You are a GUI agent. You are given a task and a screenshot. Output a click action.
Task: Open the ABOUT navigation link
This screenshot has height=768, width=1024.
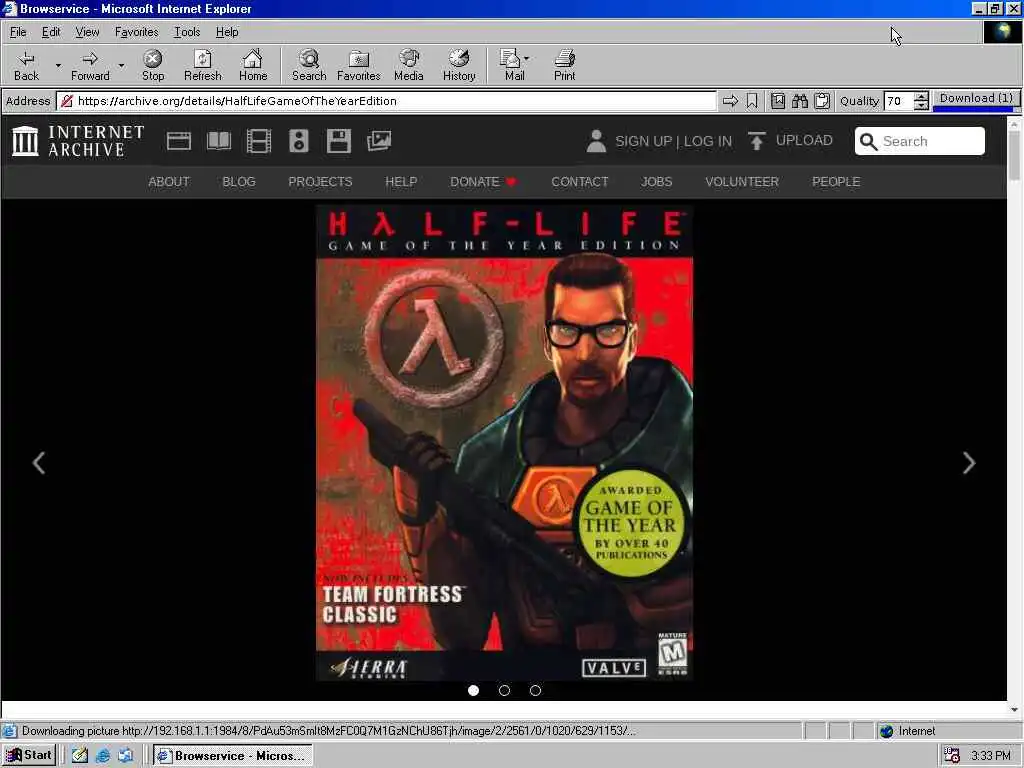coord(168,182)
